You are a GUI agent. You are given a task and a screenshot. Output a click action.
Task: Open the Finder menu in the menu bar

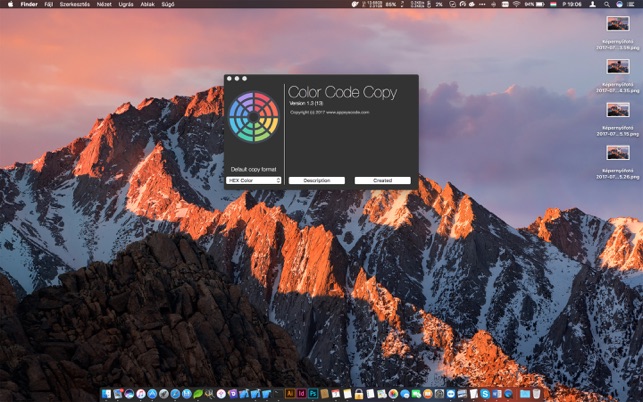[x=29, y=4]
